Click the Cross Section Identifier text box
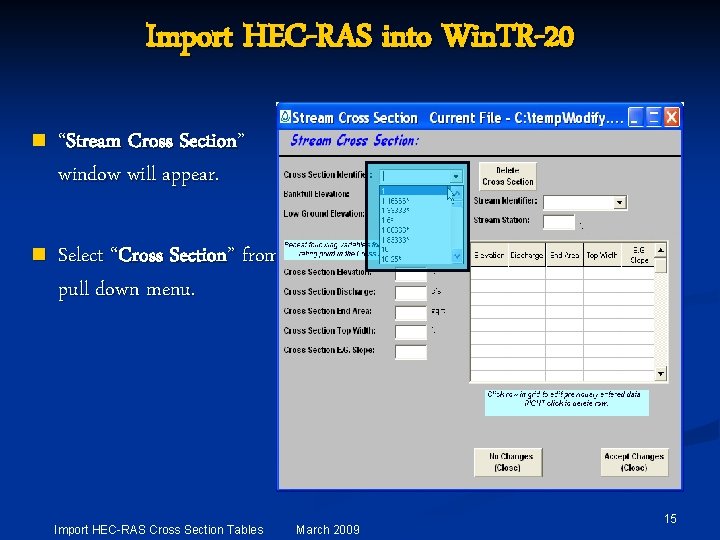The image size is (720, 540). pyautogui.click(x=415, y=176)
